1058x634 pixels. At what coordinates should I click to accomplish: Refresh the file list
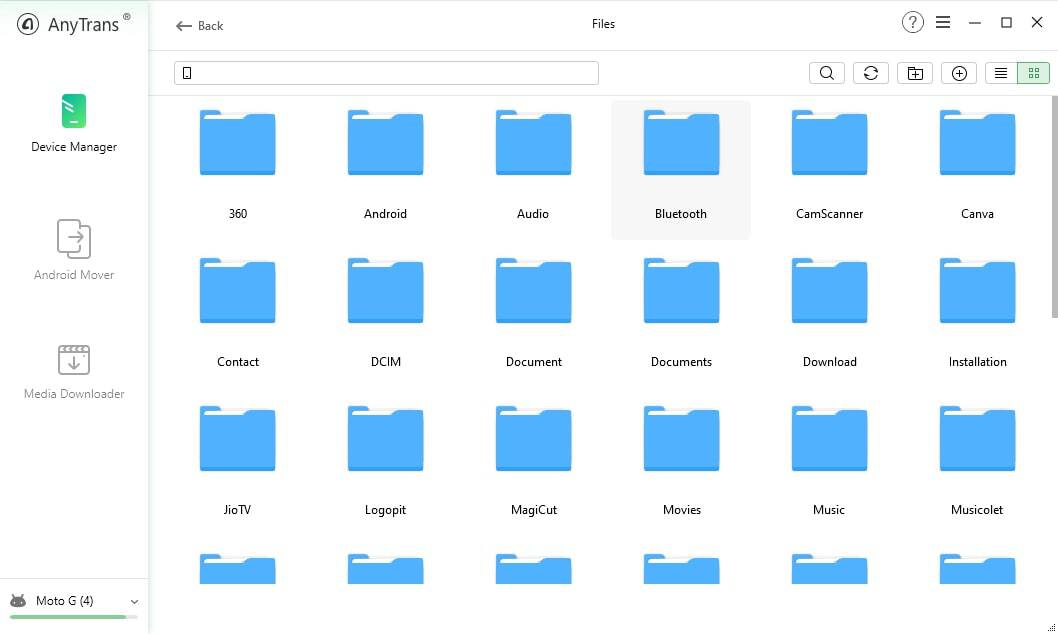870,73
